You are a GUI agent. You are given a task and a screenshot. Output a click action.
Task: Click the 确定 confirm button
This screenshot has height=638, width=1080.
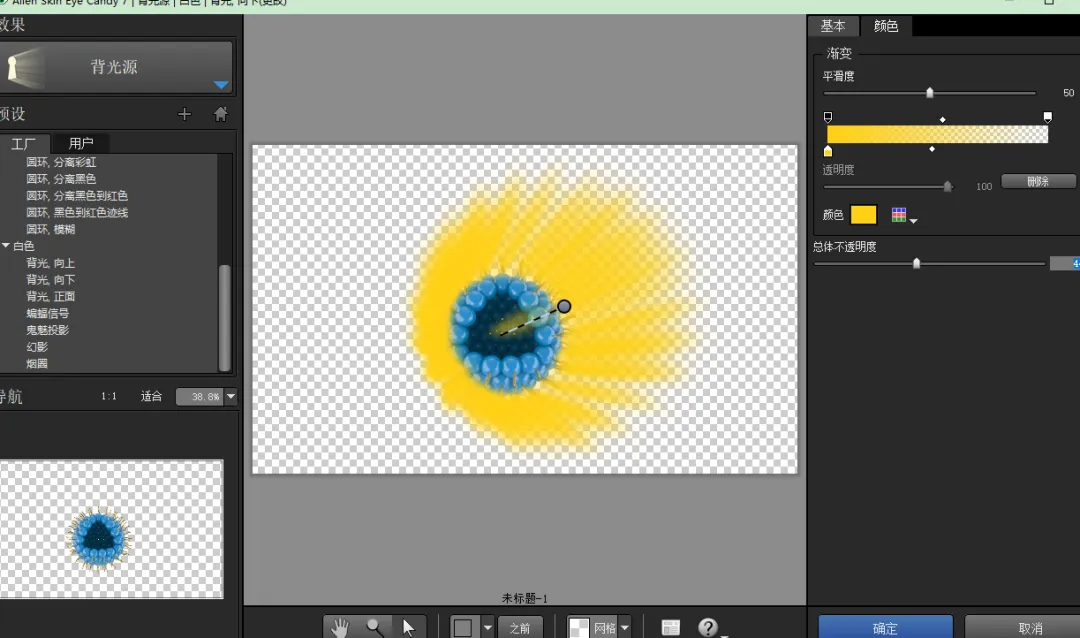(x=885, y=628)
